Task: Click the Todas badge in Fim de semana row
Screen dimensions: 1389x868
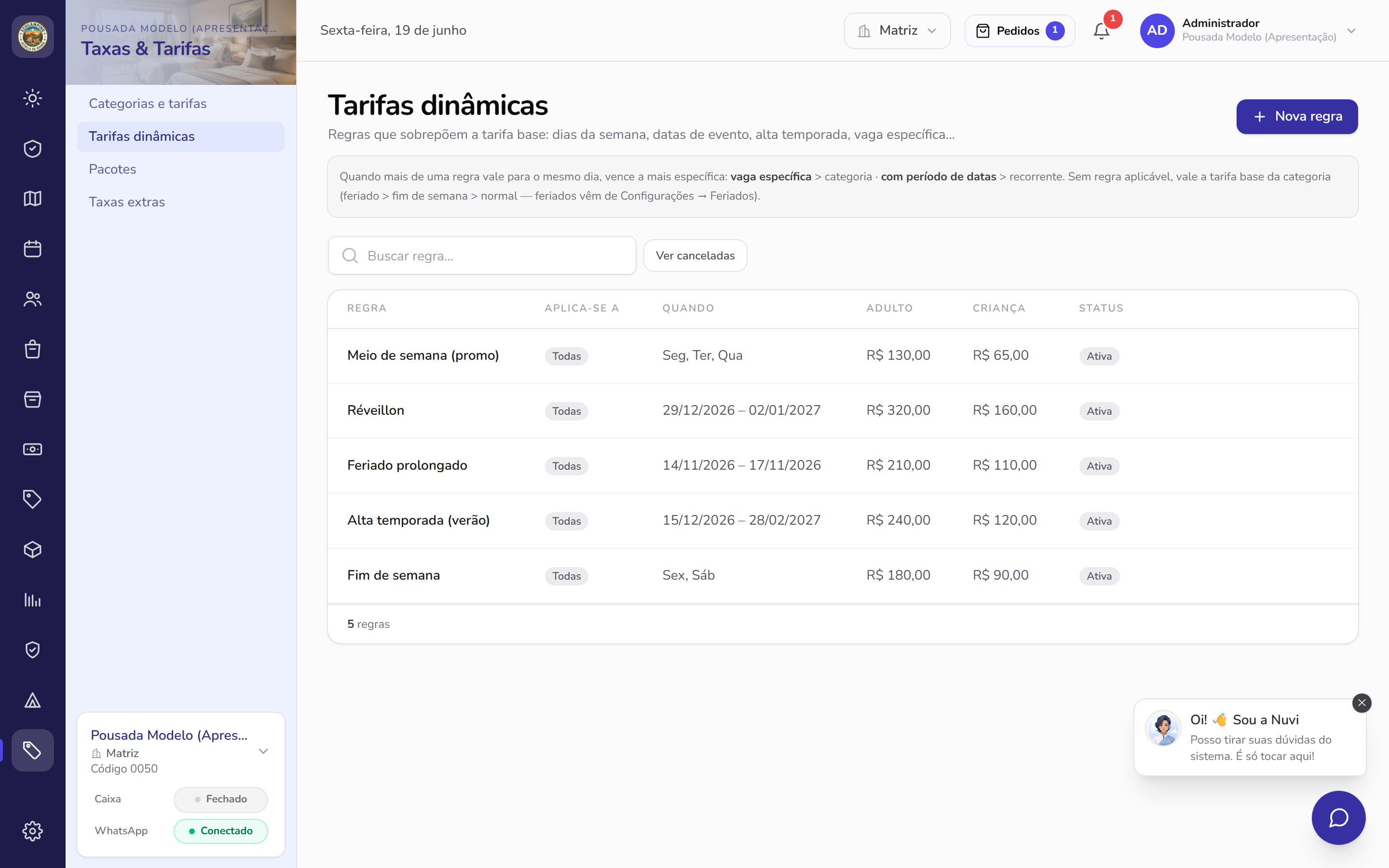Action: [x=567, y=576]
